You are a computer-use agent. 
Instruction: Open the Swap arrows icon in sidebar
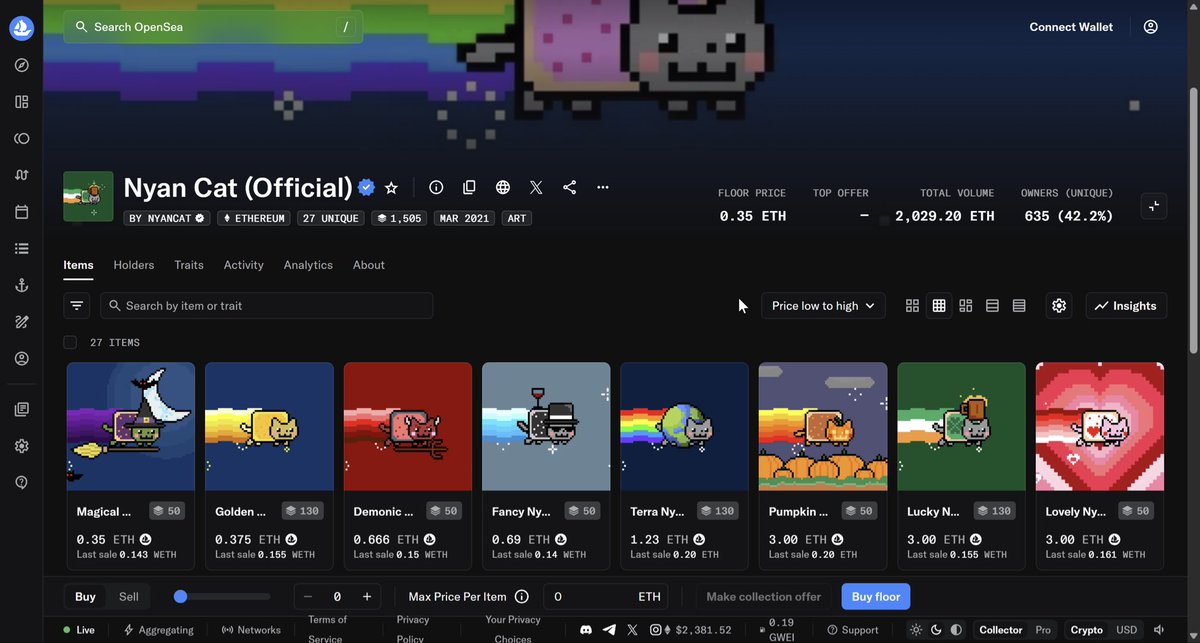(x=22, y=175)
